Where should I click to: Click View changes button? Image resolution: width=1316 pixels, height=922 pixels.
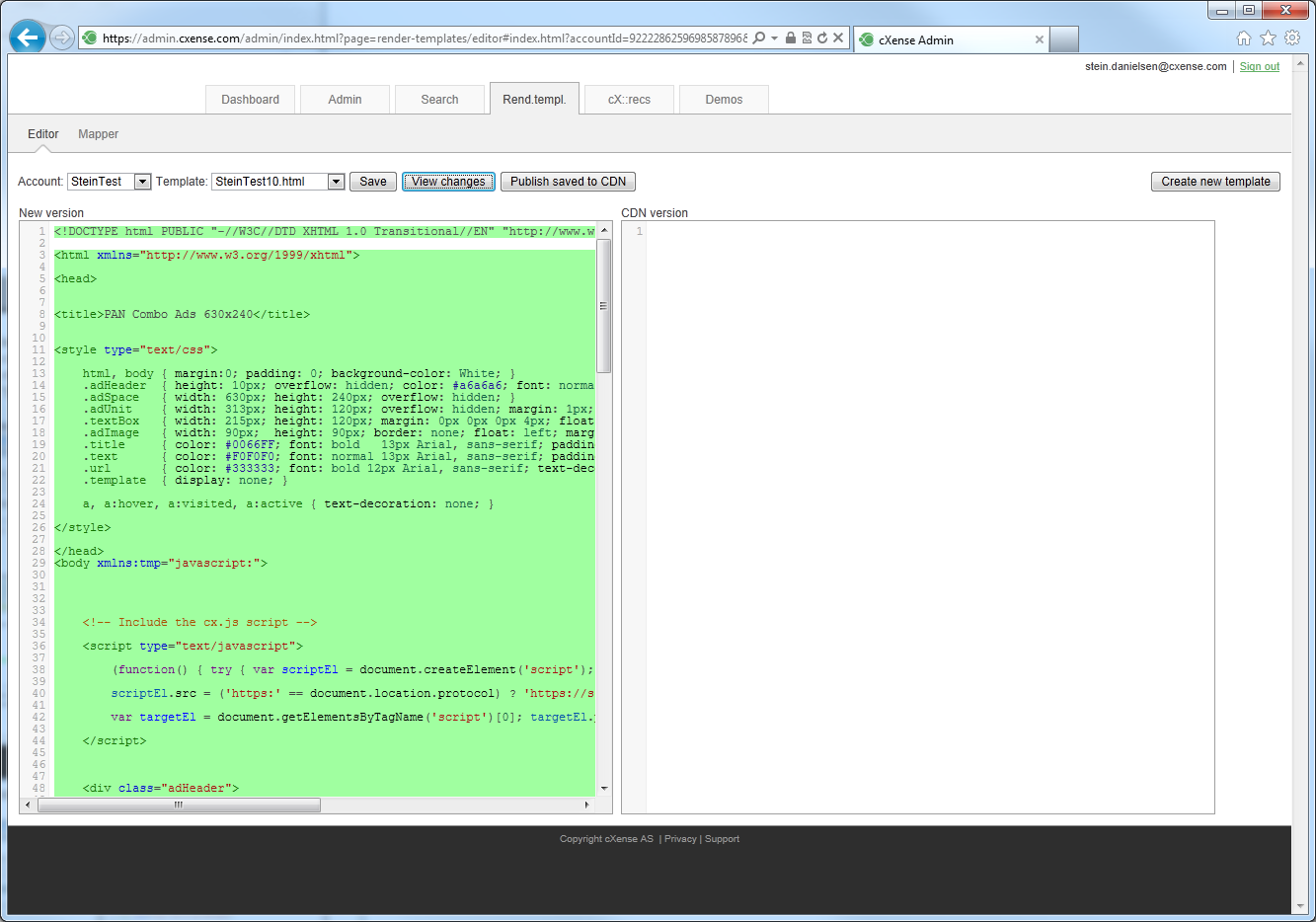(448, 182)
